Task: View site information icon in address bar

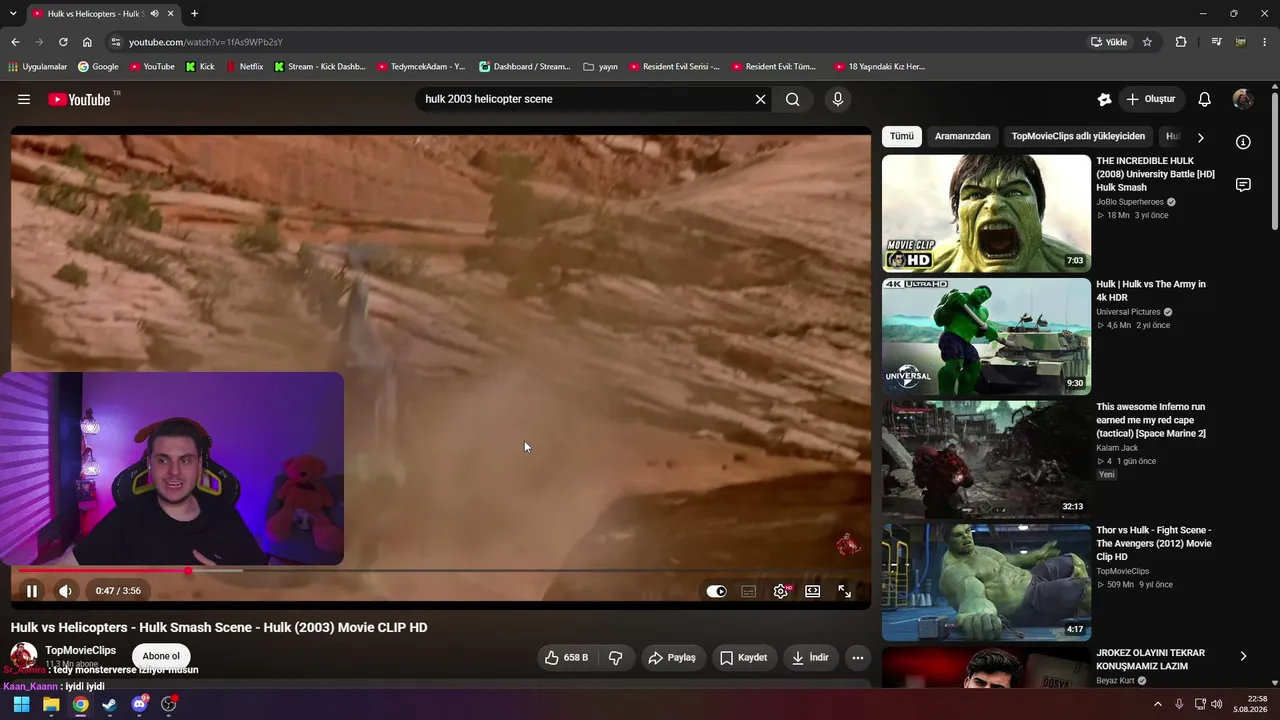Action: click(x=115, y=42)
